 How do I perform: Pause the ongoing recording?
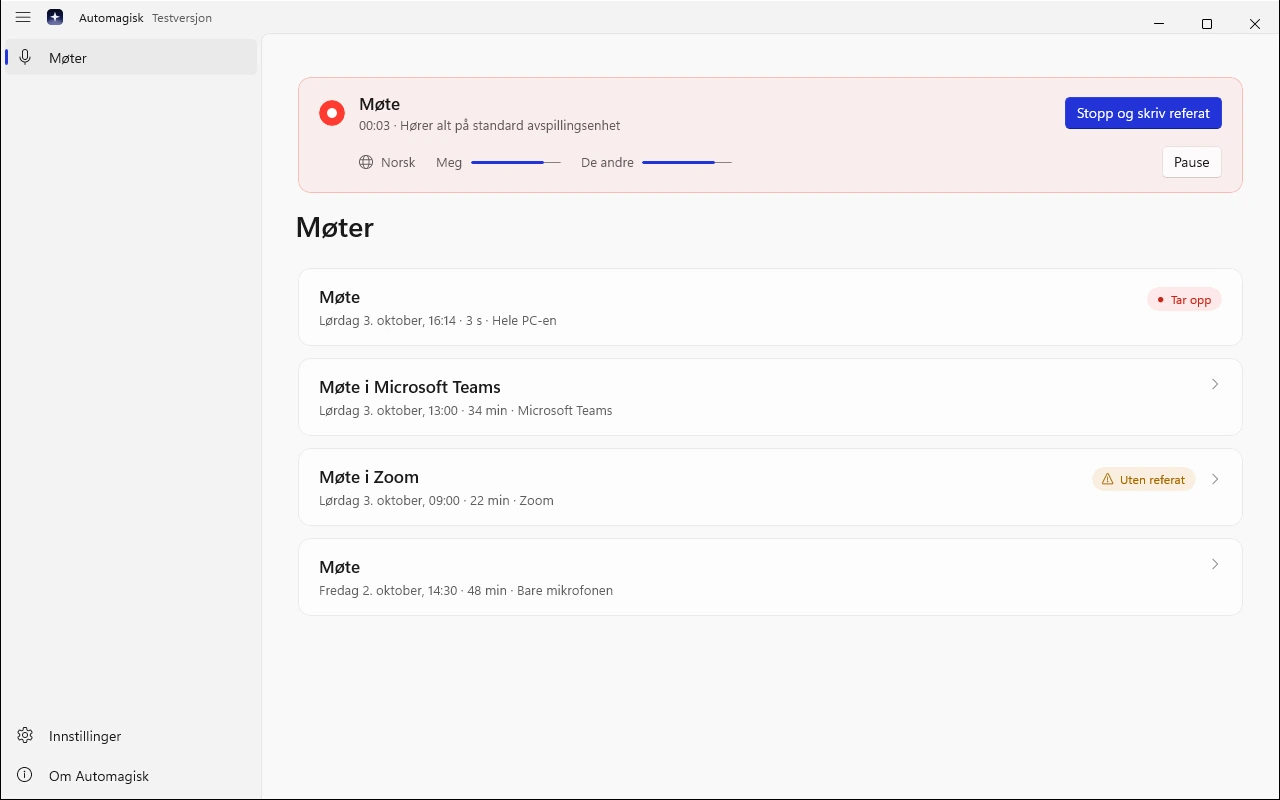click(x=1192, y=162)
